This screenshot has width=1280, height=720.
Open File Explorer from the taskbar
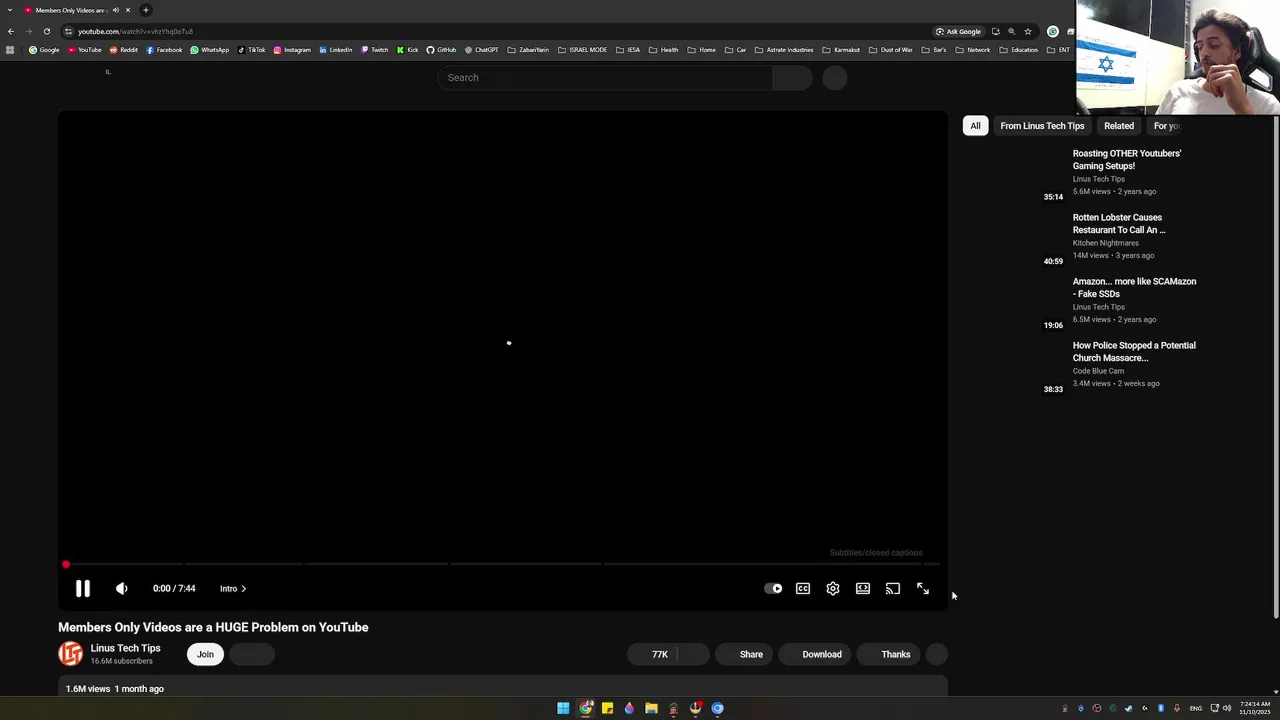point(651,708)
